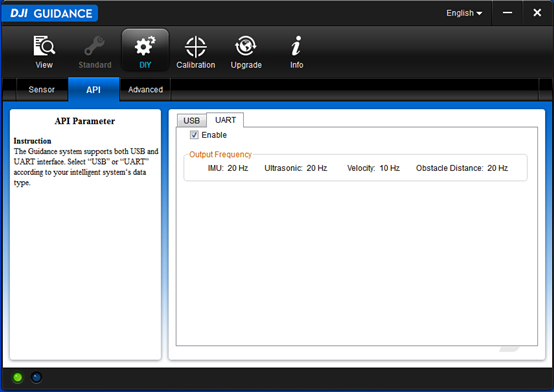Screen dimensions: 554x392
Task: Minimize the DJI Guidance window
Action: tap(507, 13)
